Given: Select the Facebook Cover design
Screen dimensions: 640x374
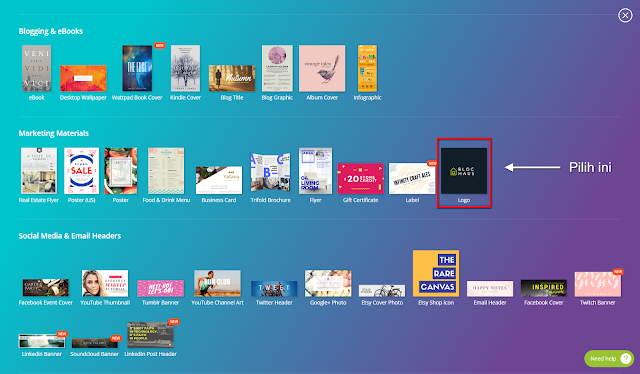Looking at the screenshot, I should (x=544, y=288).
